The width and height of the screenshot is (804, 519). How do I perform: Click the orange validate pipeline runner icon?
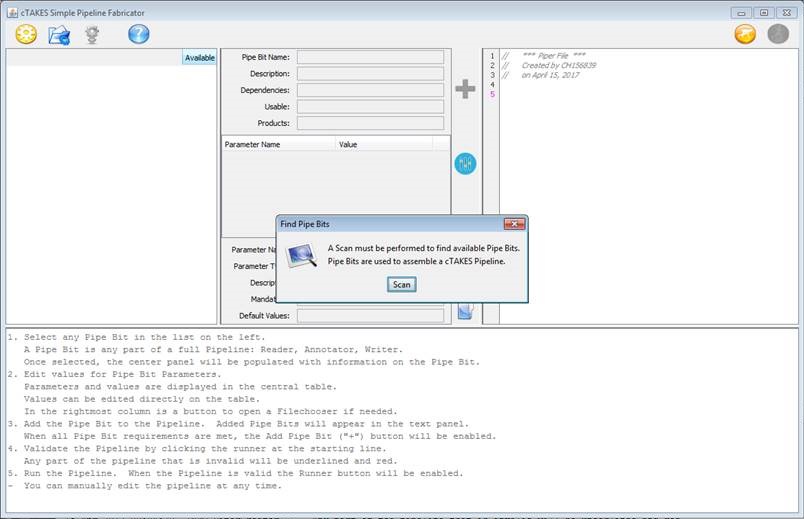745,34
